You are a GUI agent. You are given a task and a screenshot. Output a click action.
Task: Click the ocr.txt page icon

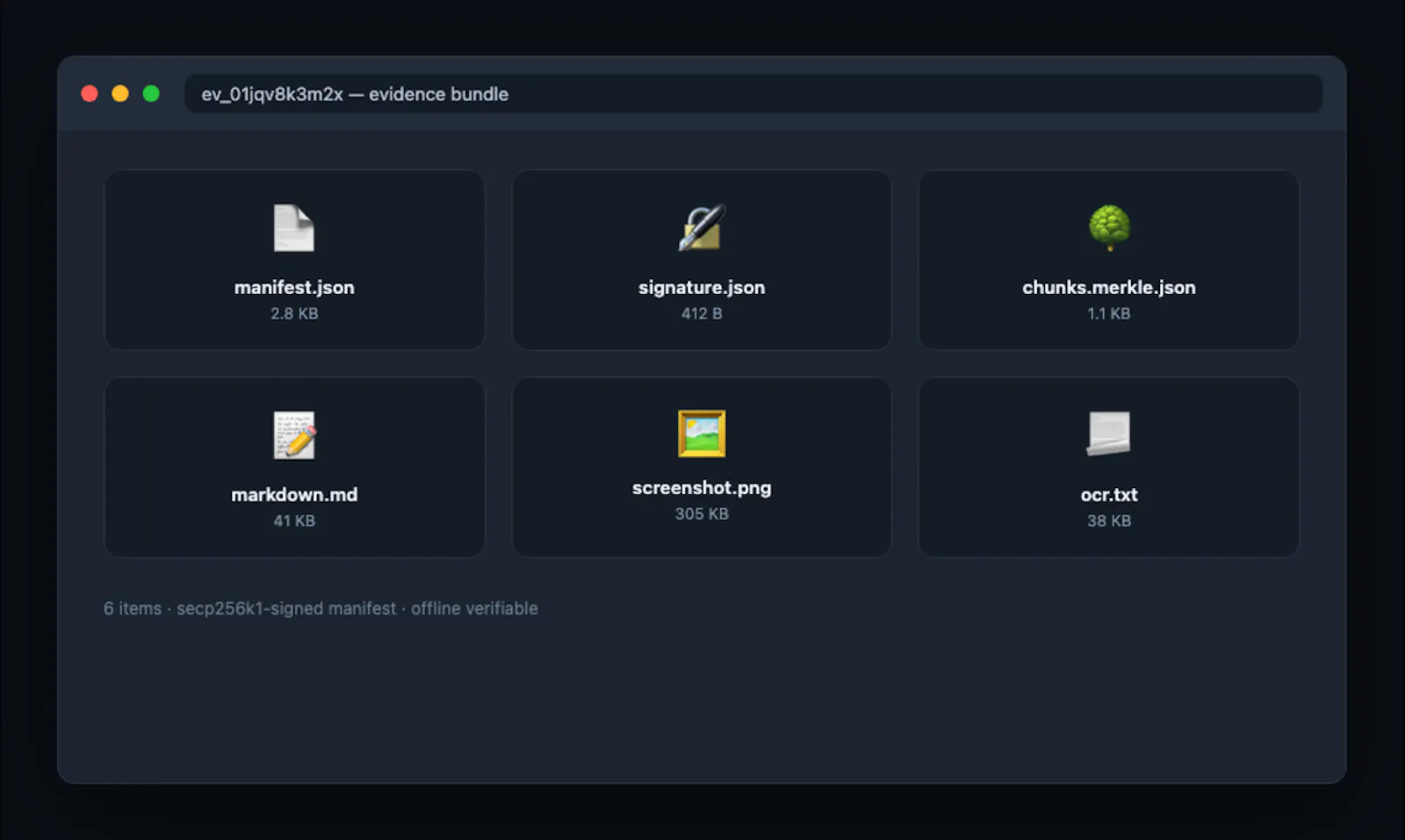[1109, 434]
